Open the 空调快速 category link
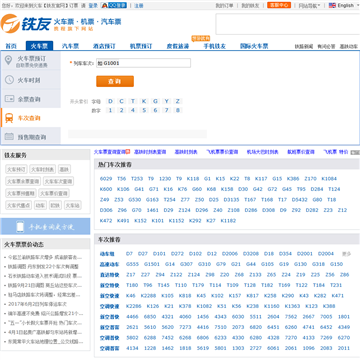 click(x=109, y=306)
